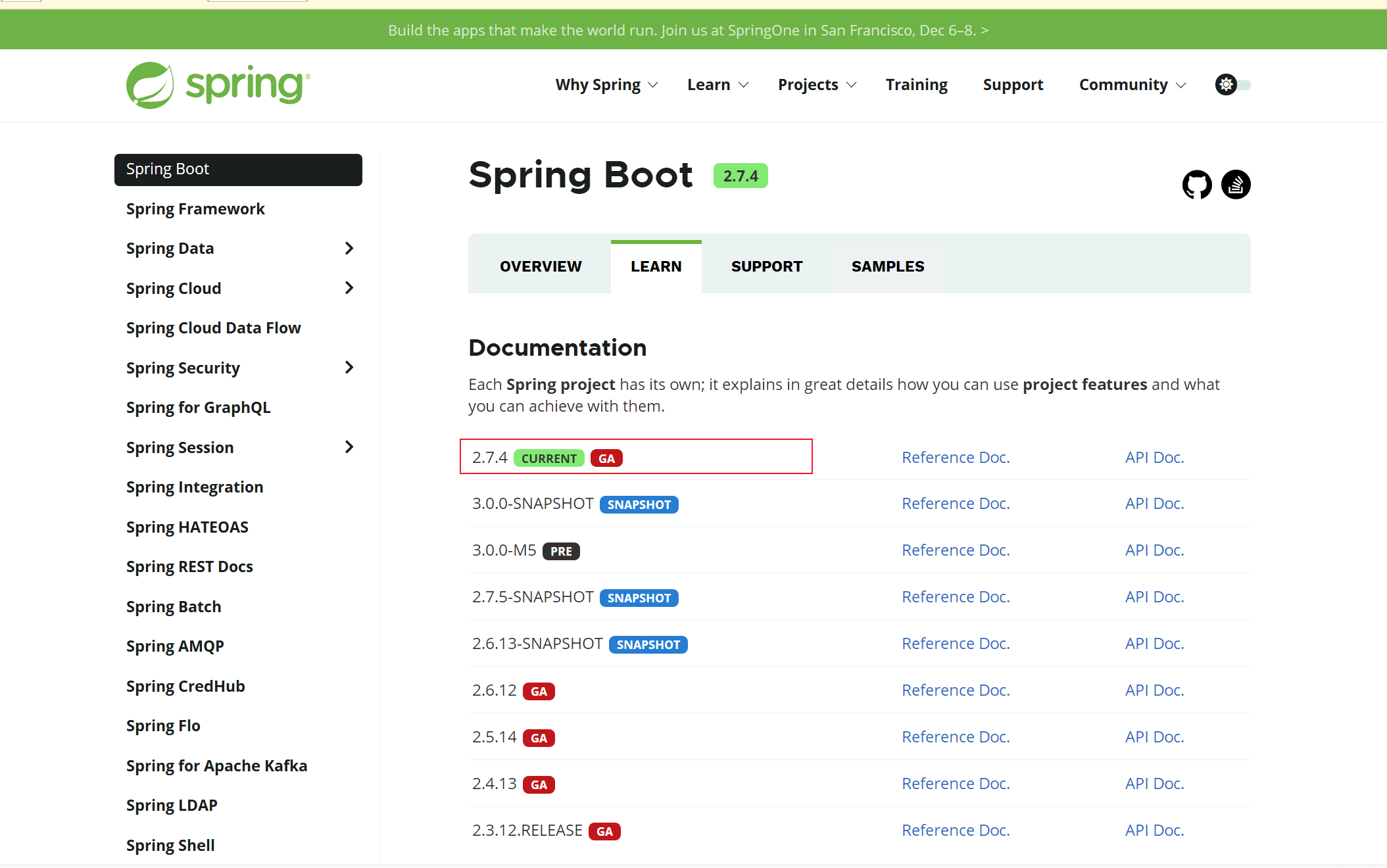
Task: Open the Why Spring dropdown menu
Action: 606,84
